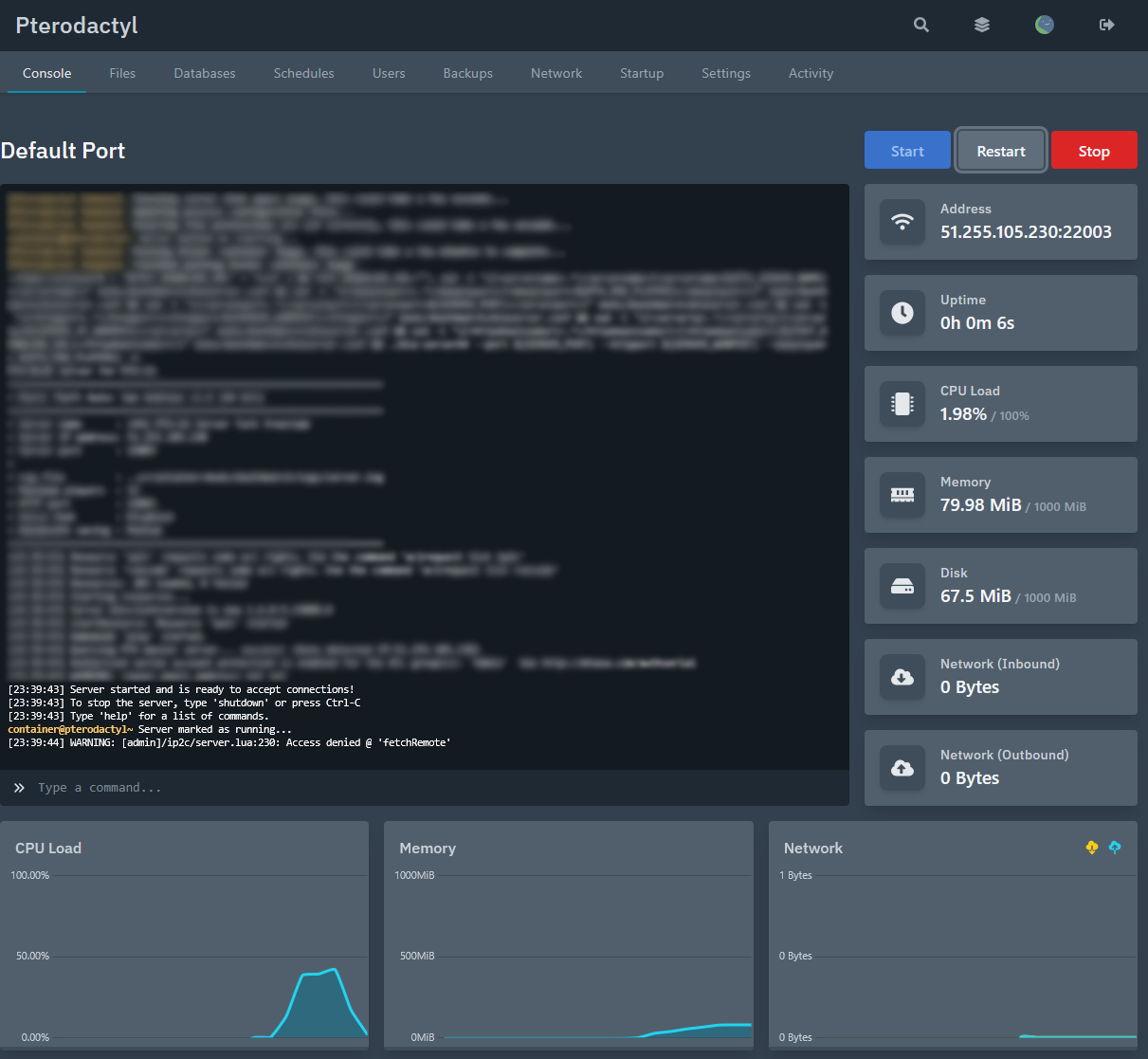This screenshot has width=1148, height=1059.
Task: Open the account avatar icon
Action: click(x=1044, y=26)
